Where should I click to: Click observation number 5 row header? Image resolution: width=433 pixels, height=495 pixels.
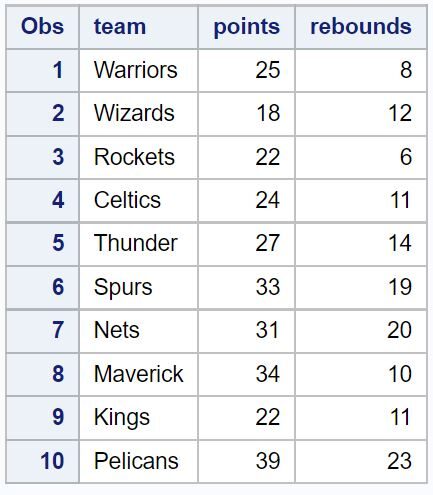click(x=42, y=243)
